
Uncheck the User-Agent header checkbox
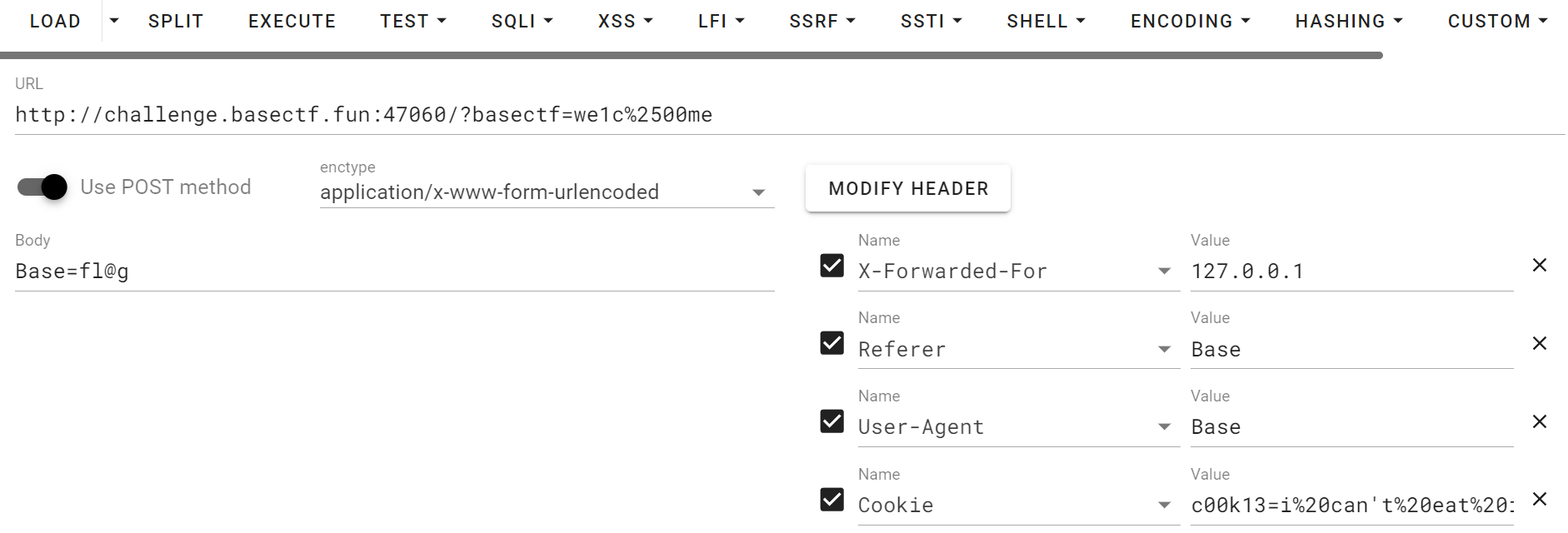point(831,421)
